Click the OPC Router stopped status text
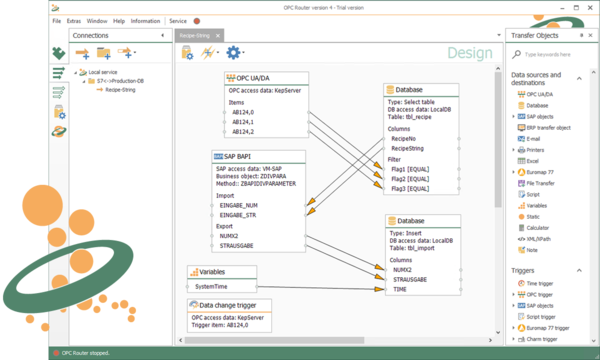 tap(86, 353)
